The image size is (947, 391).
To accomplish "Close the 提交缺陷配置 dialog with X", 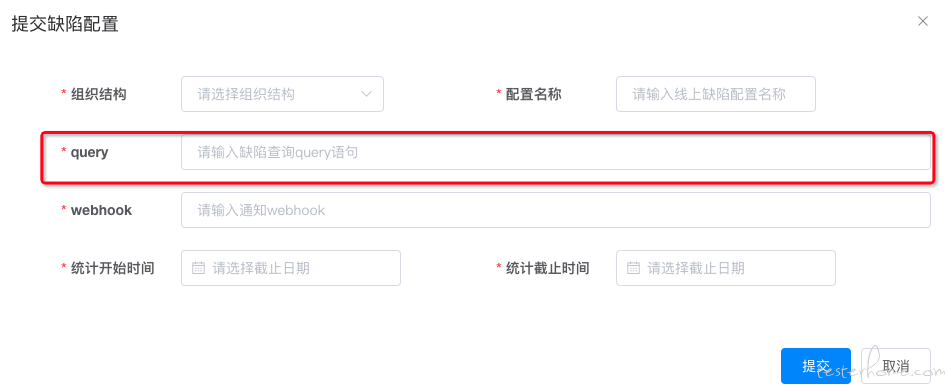I will [922, 21].
